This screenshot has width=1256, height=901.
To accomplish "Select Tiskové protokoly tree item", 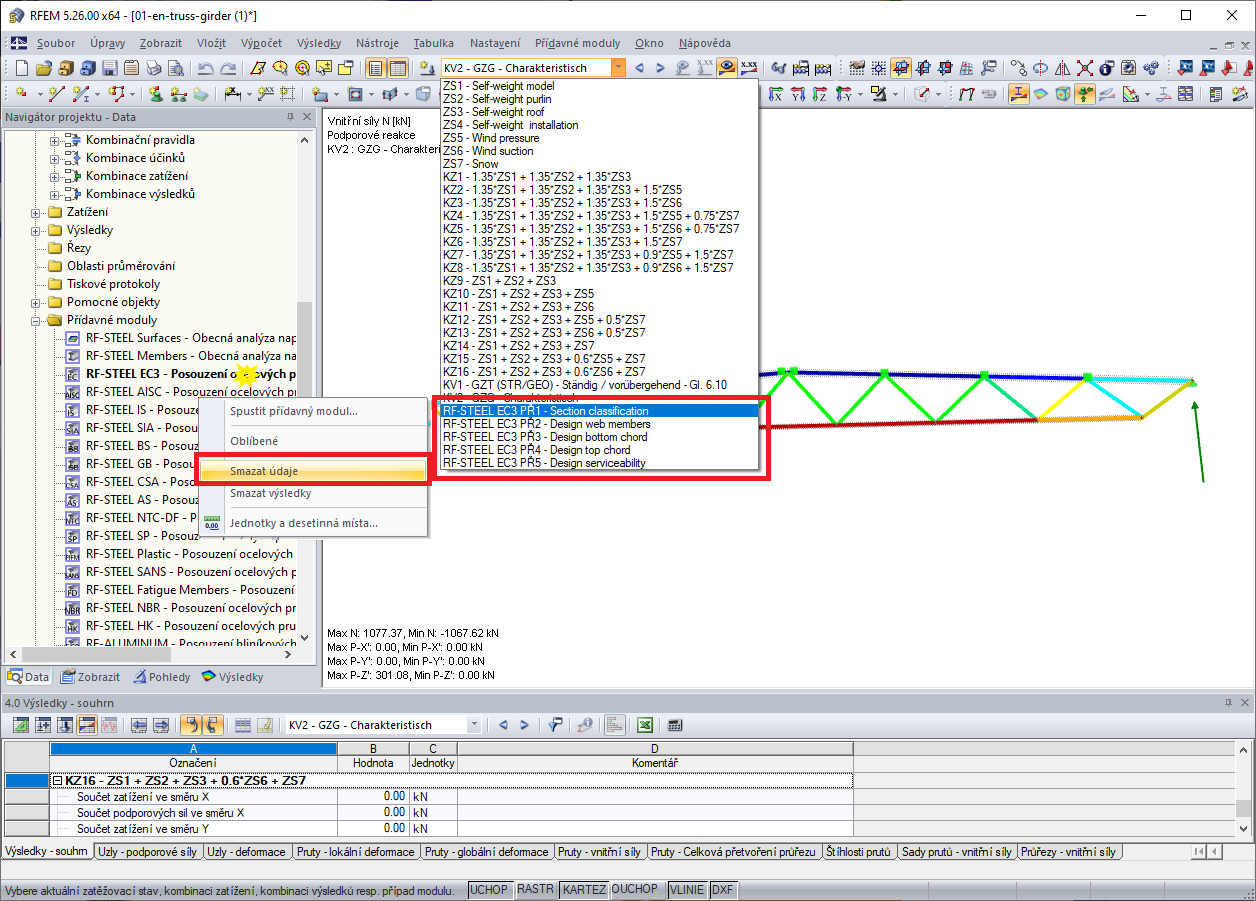I will coord(113,284).
